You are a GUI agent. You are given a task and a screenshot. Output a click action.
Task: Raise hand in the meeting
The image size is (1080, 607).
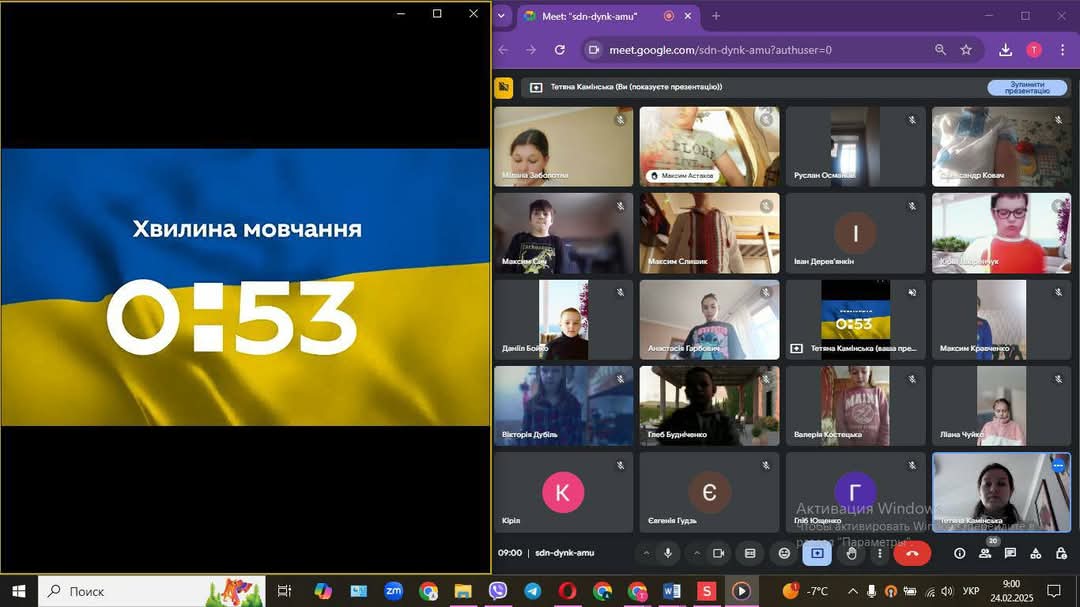851,553
